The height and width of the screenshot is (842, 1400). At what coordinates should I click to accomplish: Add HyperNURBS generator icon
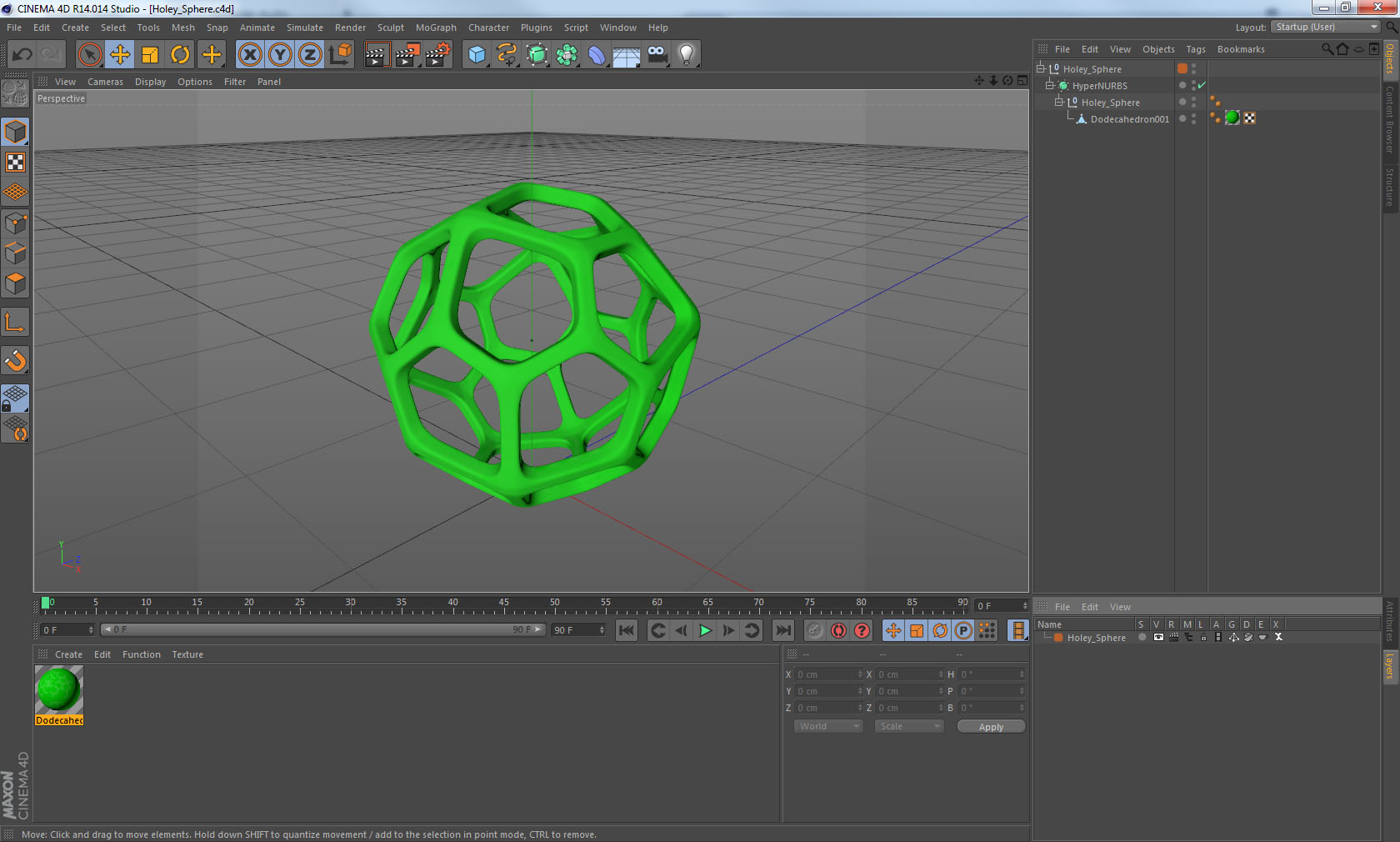tap(537, 55)
